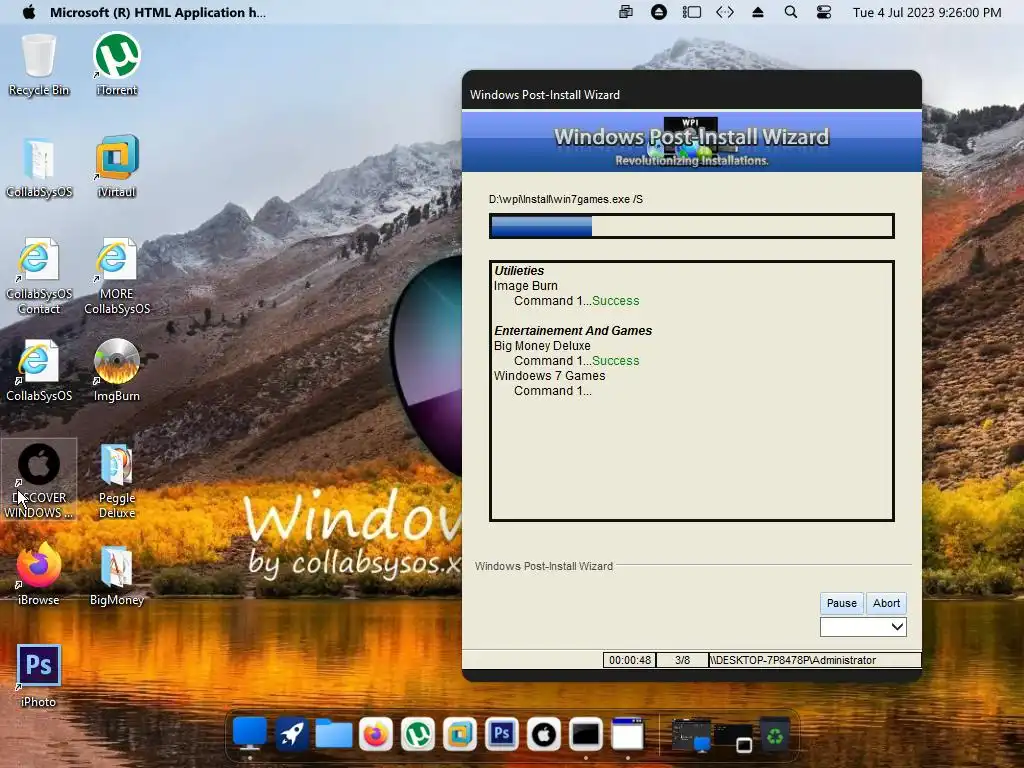
Task: Click 'Success' under Image Burn
Action: (615, 301)
